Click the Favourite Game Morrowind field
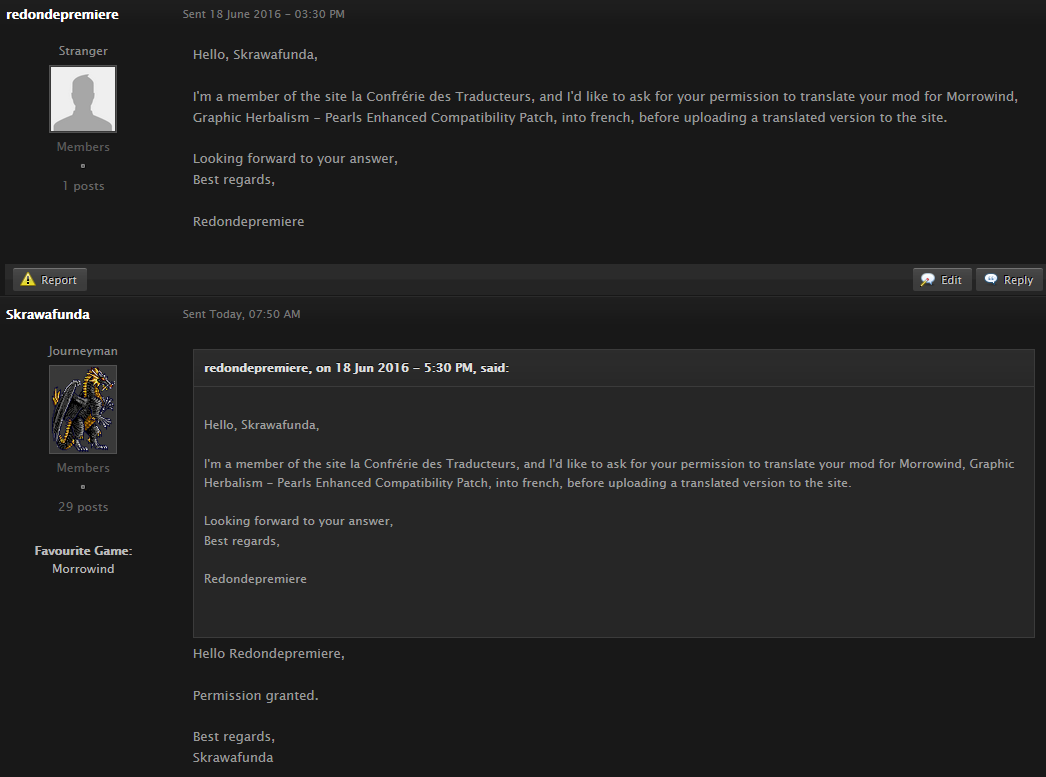Viewport: 1046px width, 777px height. coord(83,560)
